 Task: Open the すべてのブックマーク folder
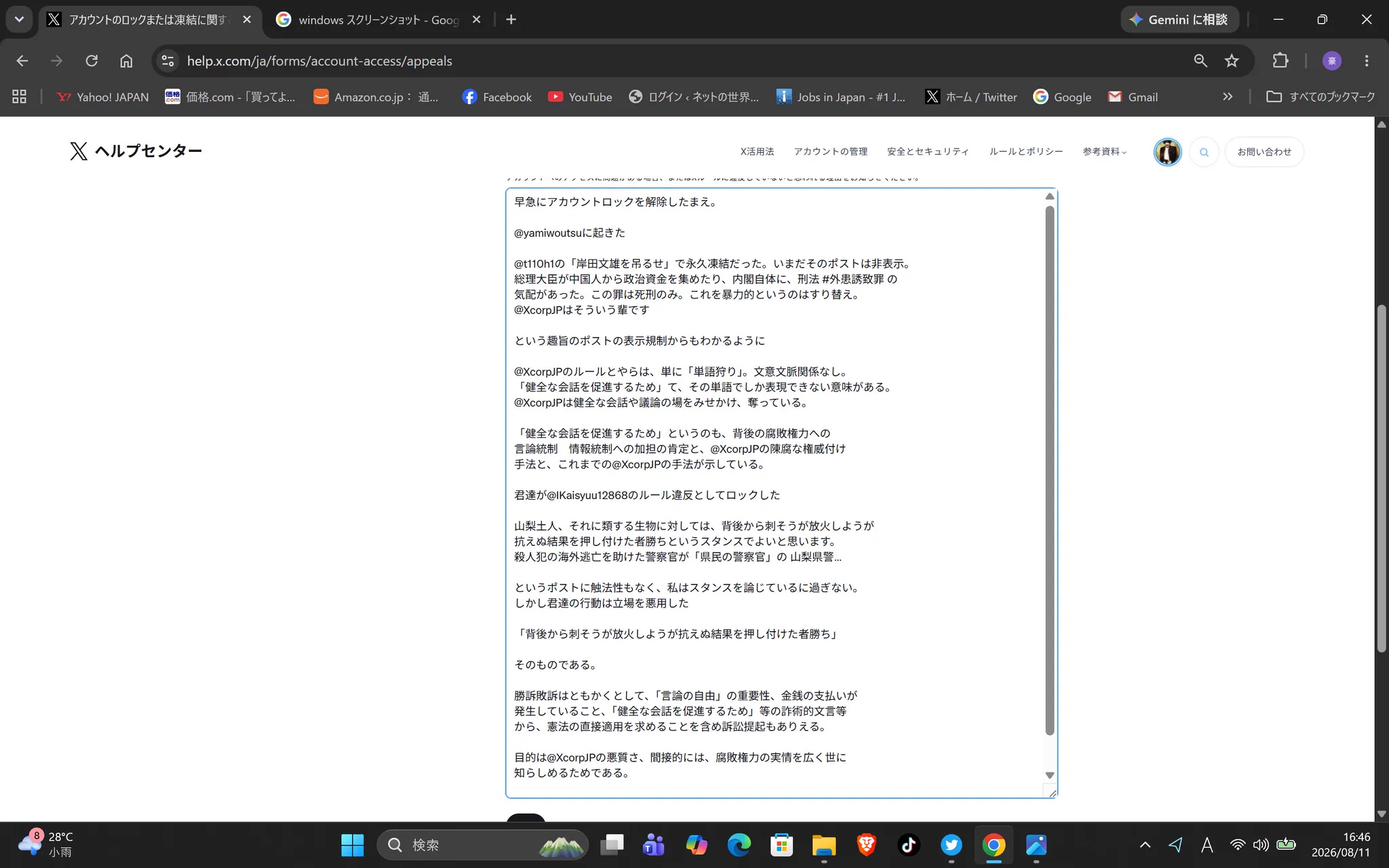tap(1320, 97)
